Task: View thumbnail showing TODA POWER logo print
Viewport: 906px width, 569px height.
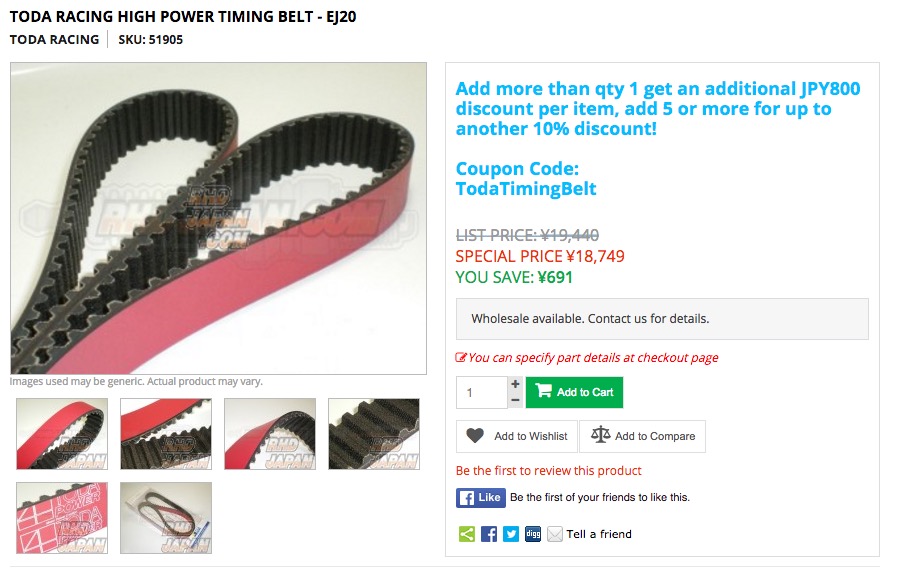Action: click(x=62, y=518)
